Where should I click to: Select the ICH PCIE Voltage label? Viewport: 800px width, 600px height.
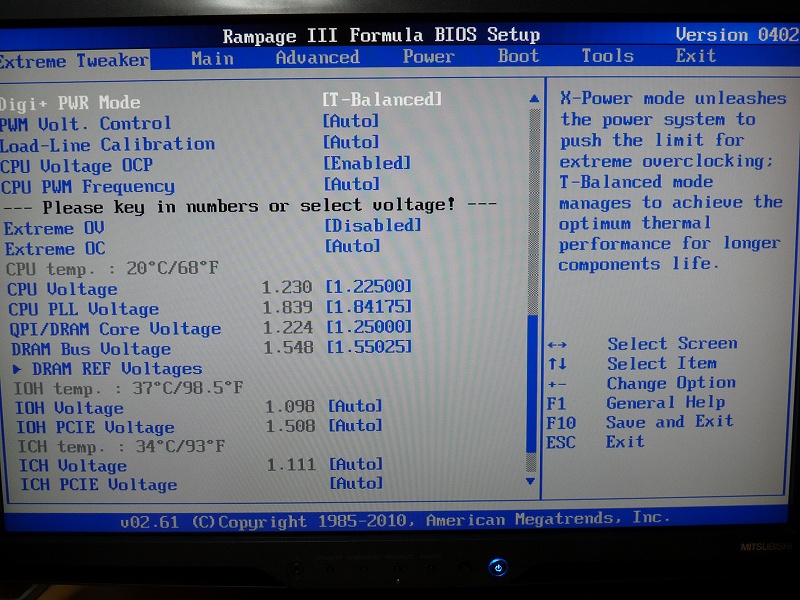tap(98, 484)
